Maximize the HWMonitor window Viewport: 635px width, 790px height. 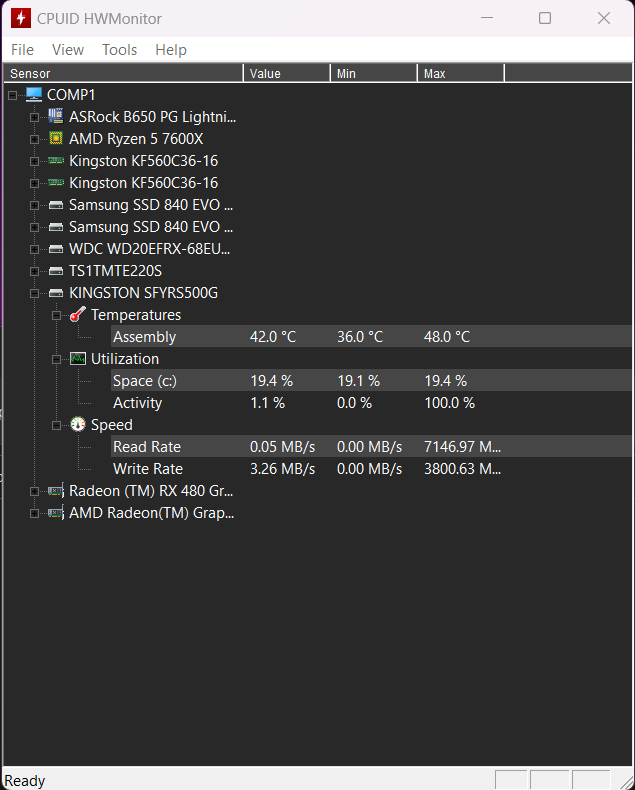click(545, 19)
